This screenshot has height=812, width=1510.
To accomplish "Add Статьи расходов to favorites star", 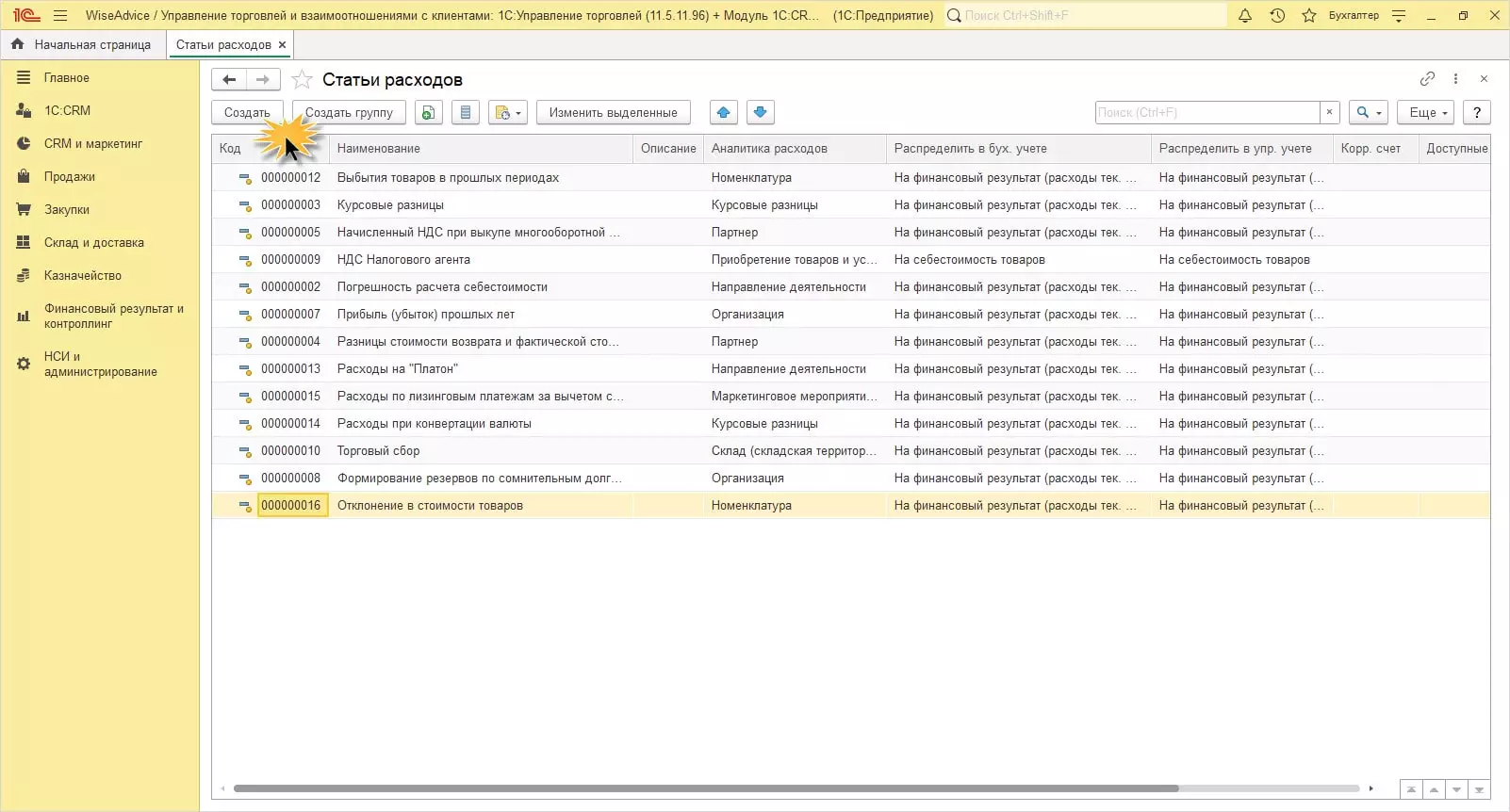I will point(302,80).
